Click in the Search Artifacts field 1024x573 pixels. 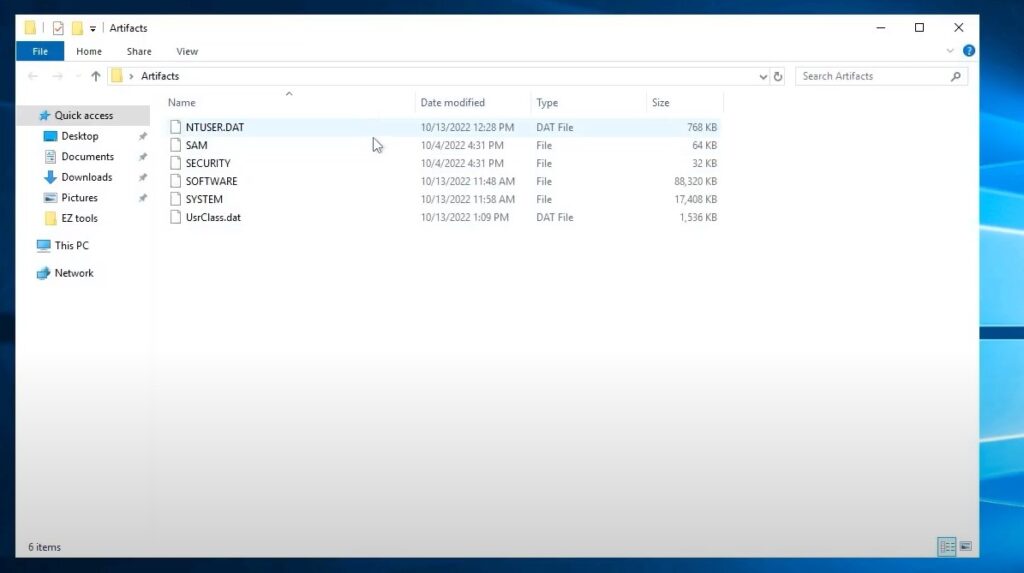tap(870, 76)
